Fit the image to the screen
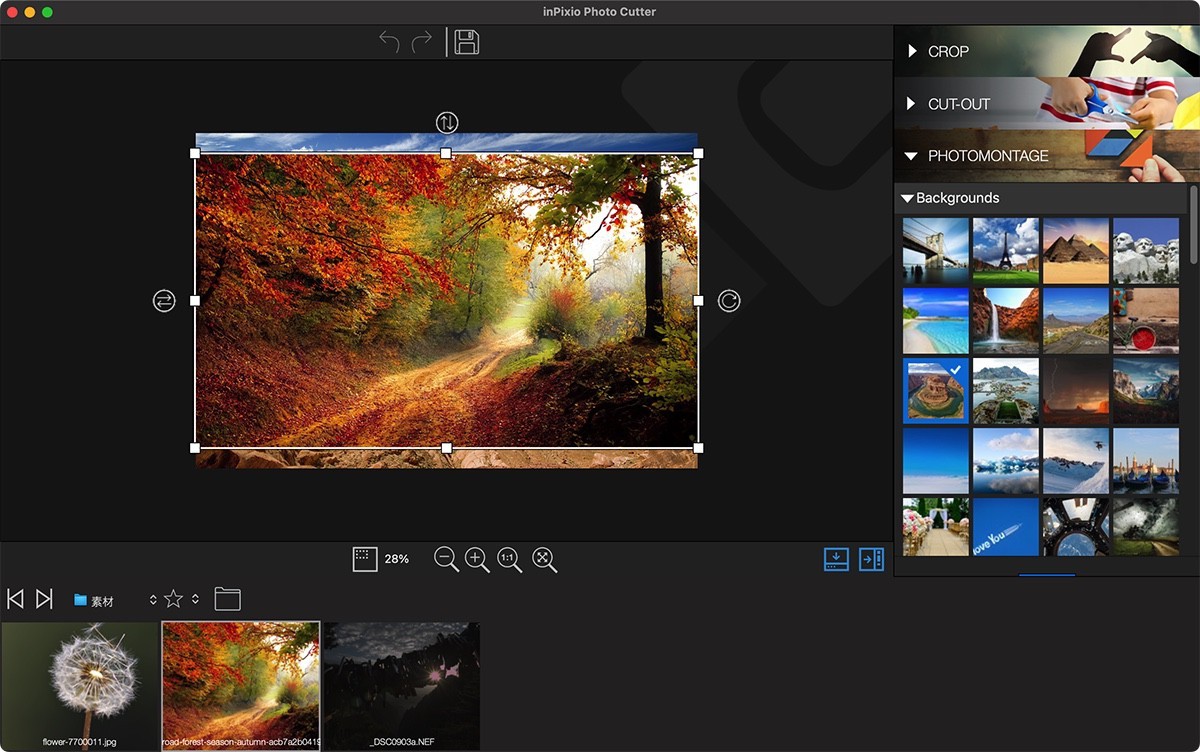This screenshot has height=752, width=1200. coord(543,559)
